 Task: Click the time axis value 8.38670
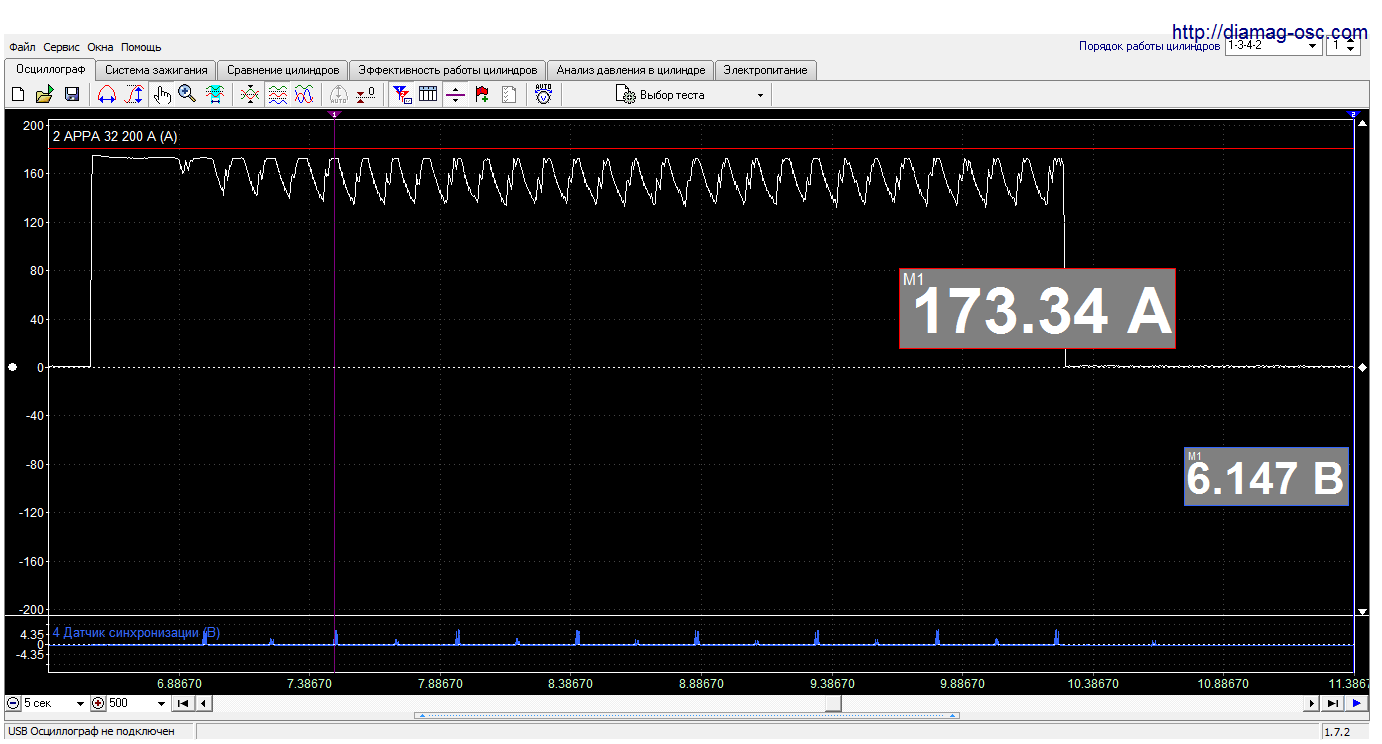coord(570,684)
